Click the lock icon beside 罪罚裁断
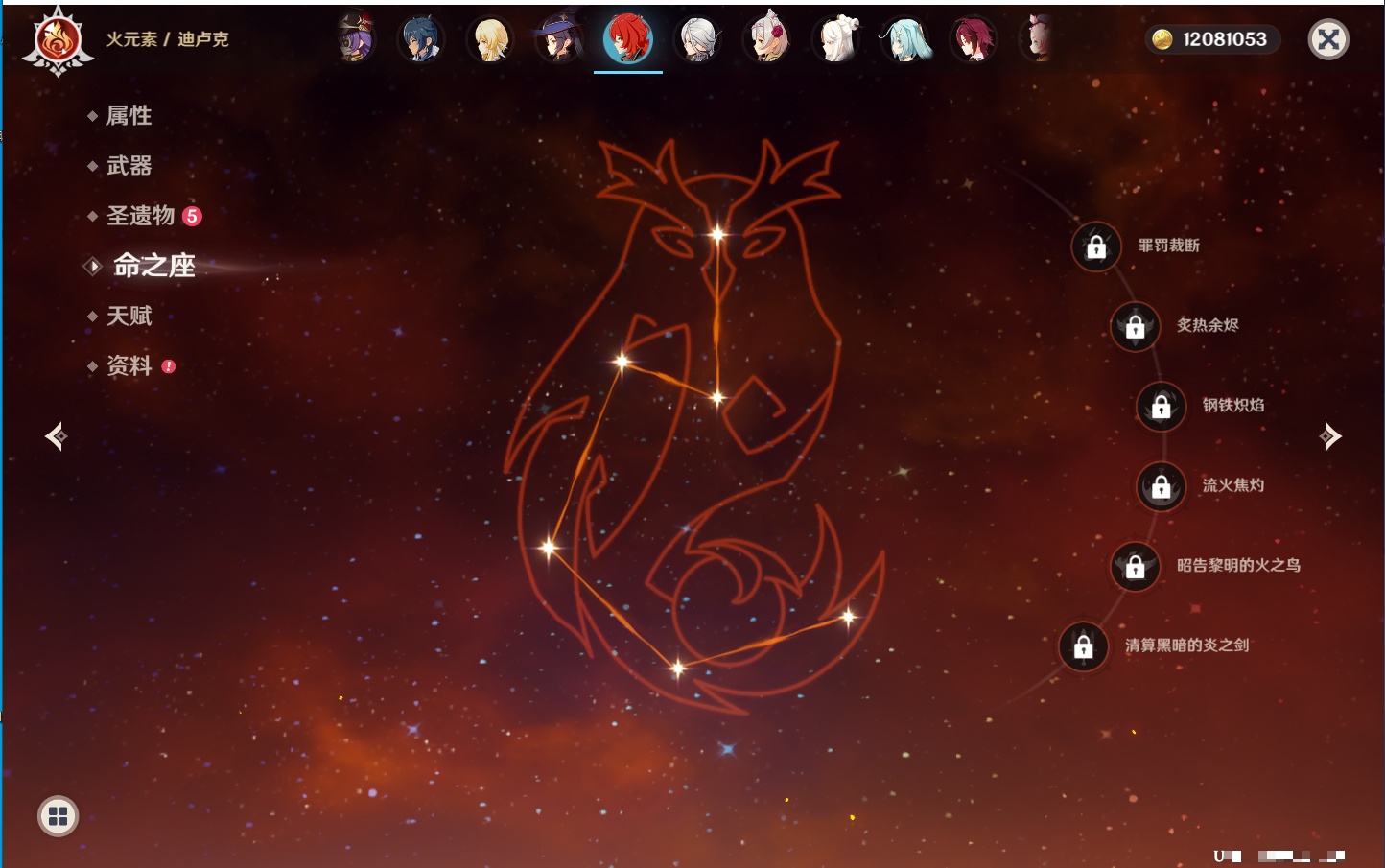This screenshot has height=868, width=1385. click(x=1096, y=246)
